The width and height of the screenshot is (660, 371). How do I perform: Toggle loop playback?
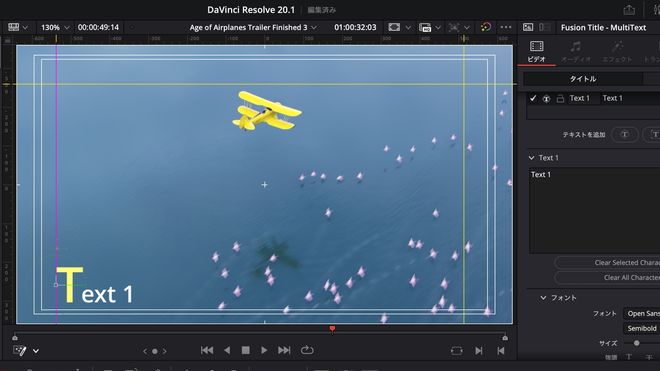(x=307, y=350)
